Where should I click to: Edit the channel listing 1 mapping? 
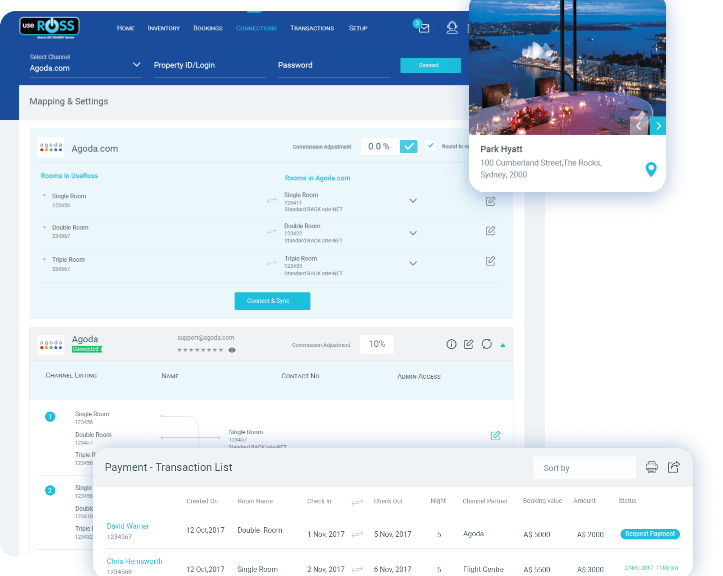495,435
